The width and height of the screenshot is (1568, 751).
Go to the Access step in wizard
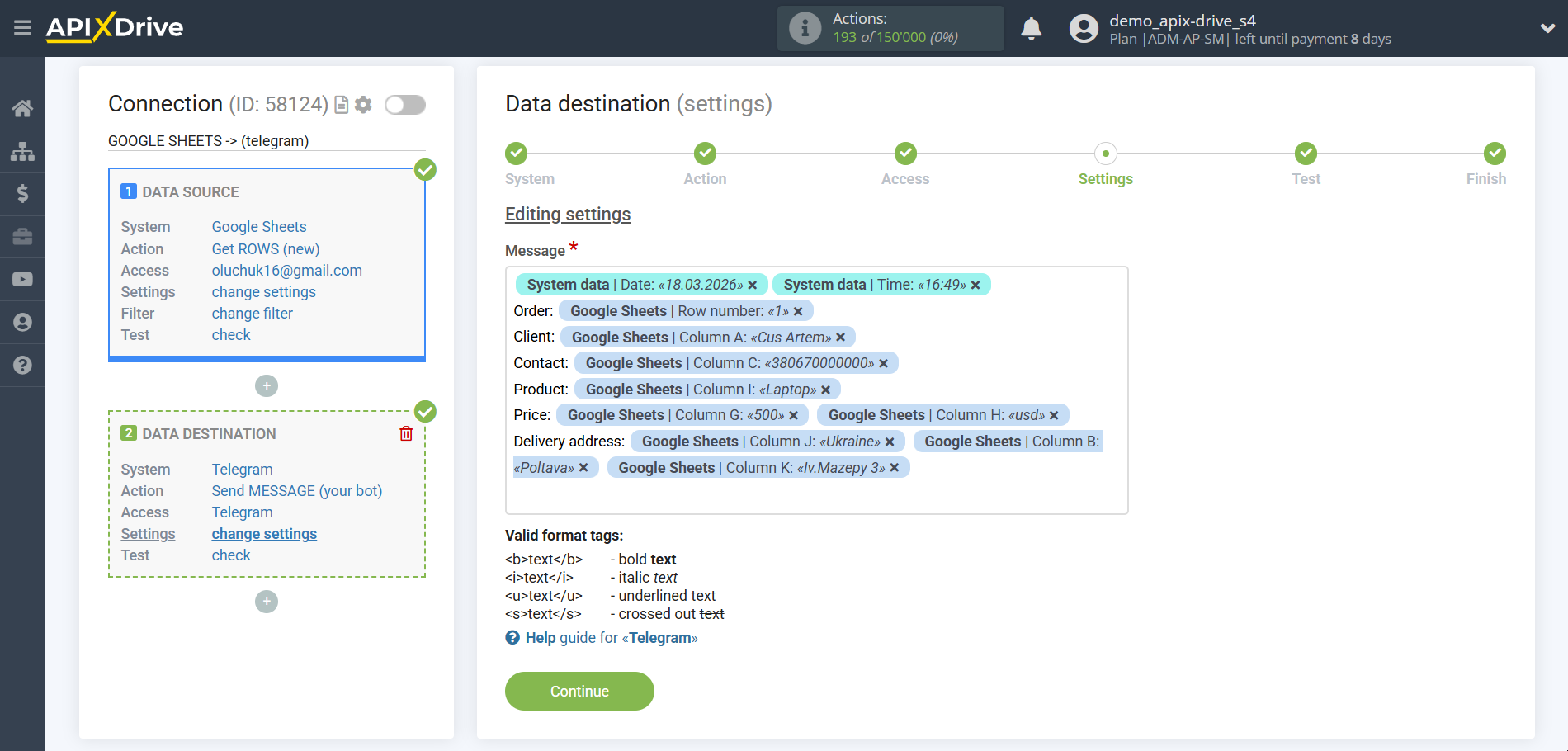(905, 154)
